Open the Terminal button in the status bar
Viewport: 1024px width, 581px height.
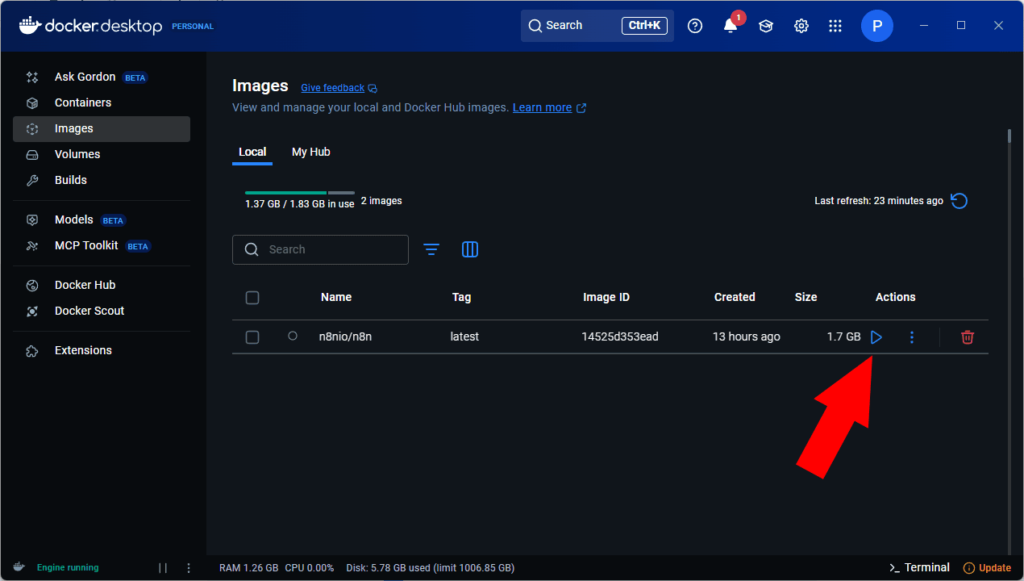(x=920, y=567)
